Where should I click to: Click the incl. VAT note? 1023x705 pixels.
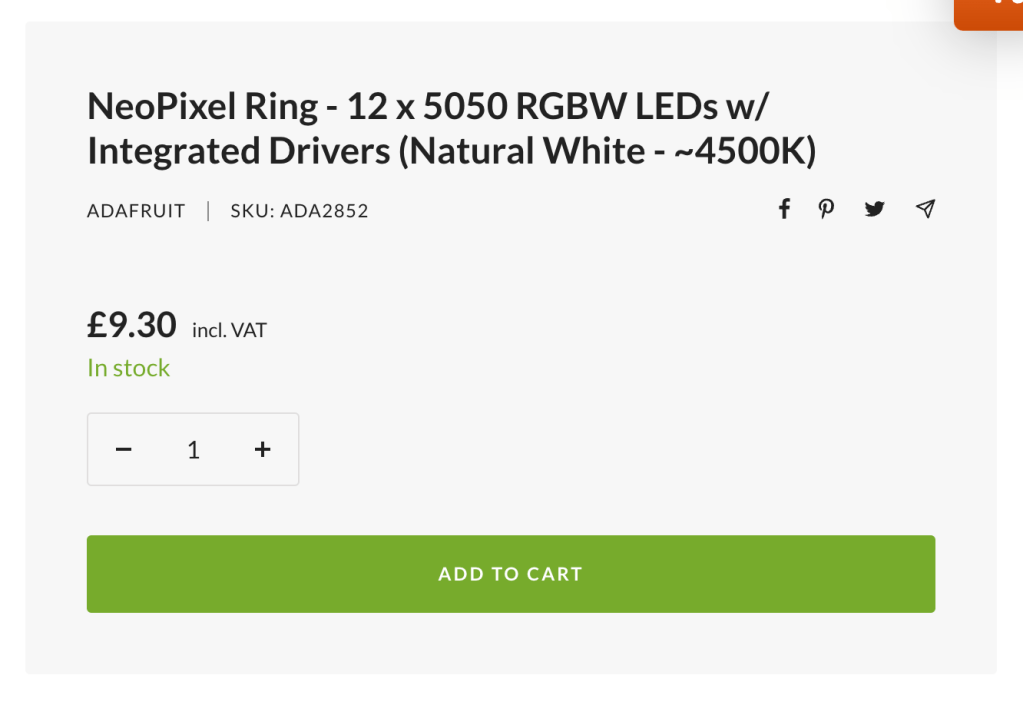229,330
